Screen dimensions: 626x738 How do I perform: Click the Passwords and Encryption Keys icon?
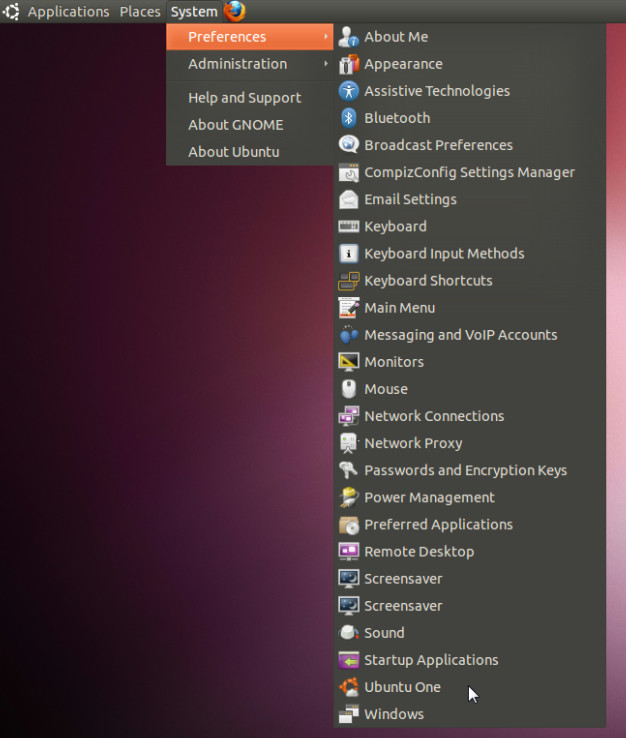349,470
